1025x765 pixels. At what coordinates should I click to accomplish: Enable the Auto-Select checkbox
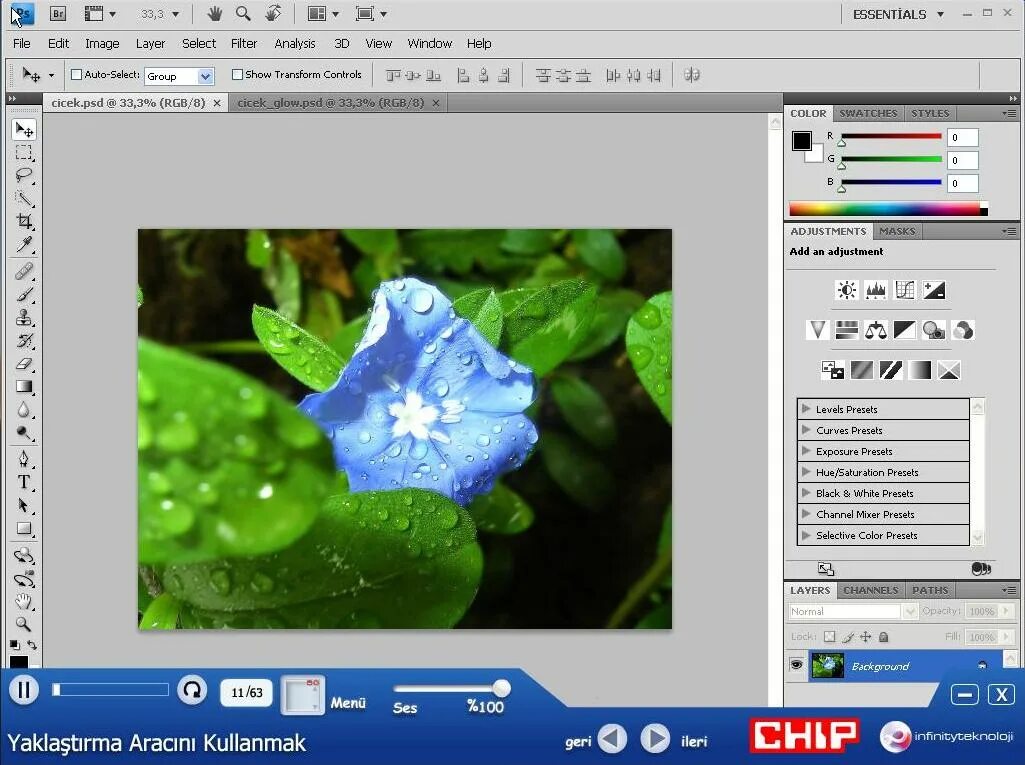coord(76,75)
